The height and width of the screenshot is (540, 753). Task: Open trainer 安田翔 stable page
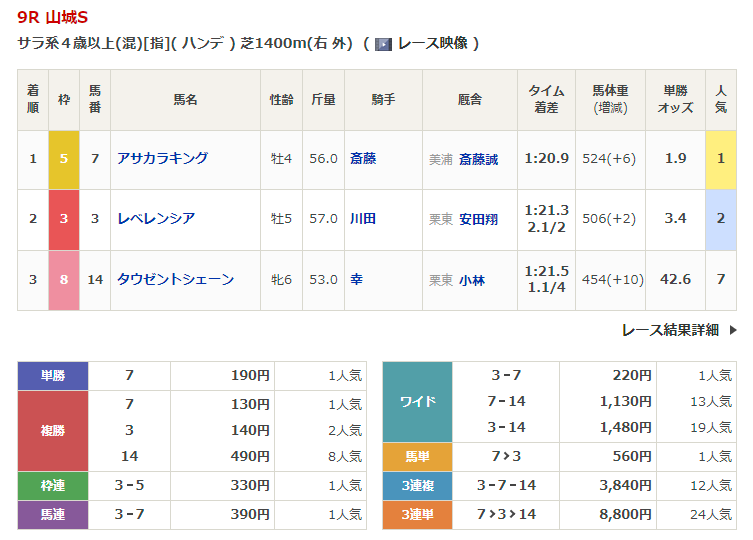(478, 219)
